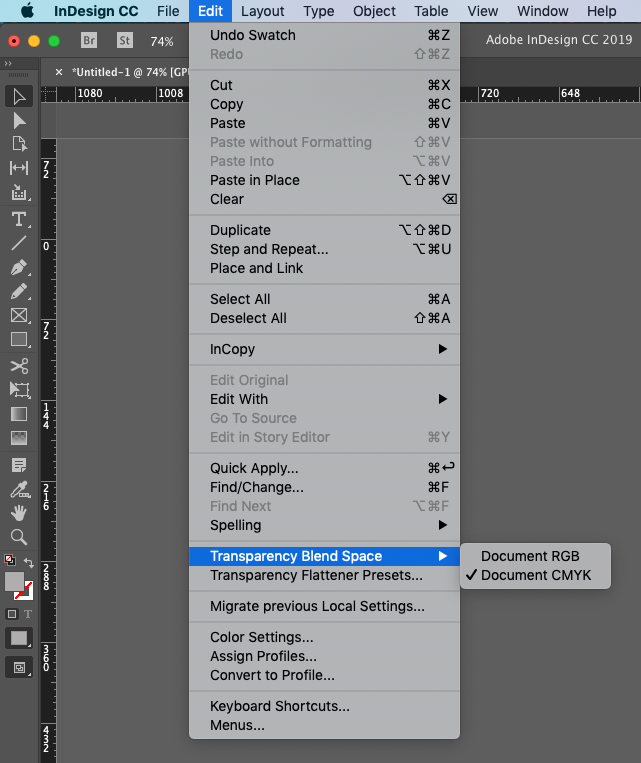Open Adobe Bridge with the Br icon
641x763 pixels.
[x=89, y=41]
